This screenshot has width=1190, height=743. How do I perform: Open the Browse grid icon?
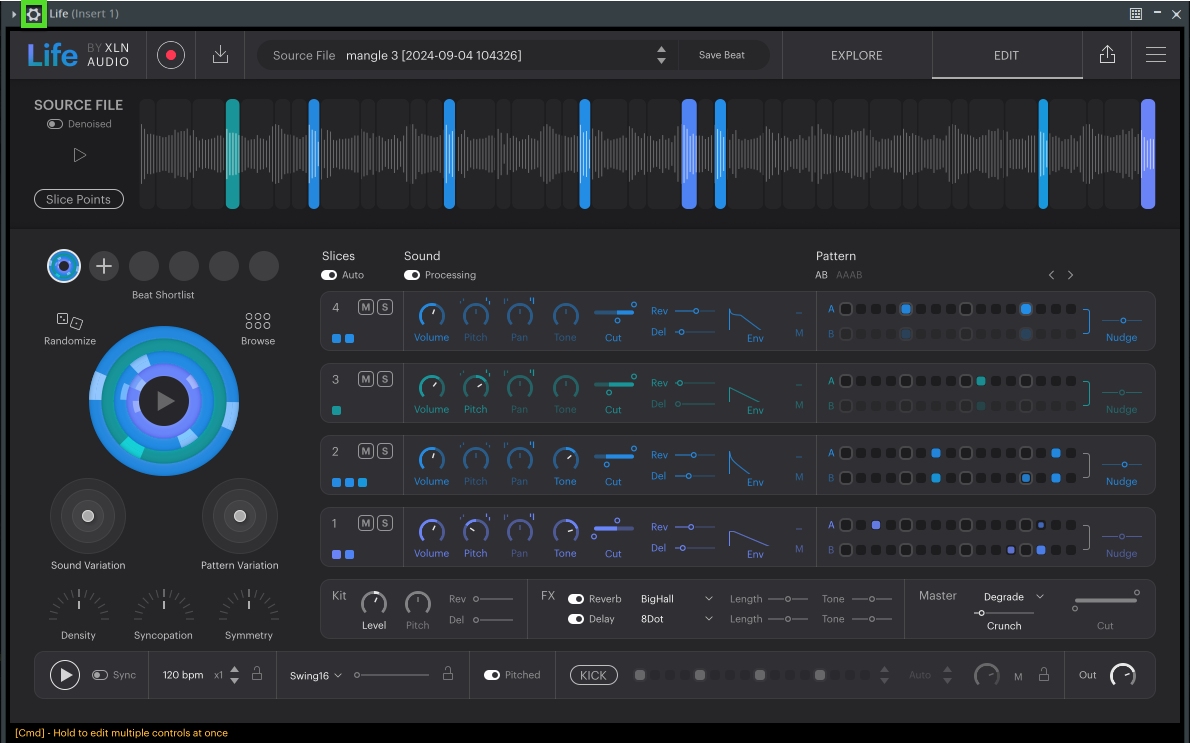258,321
